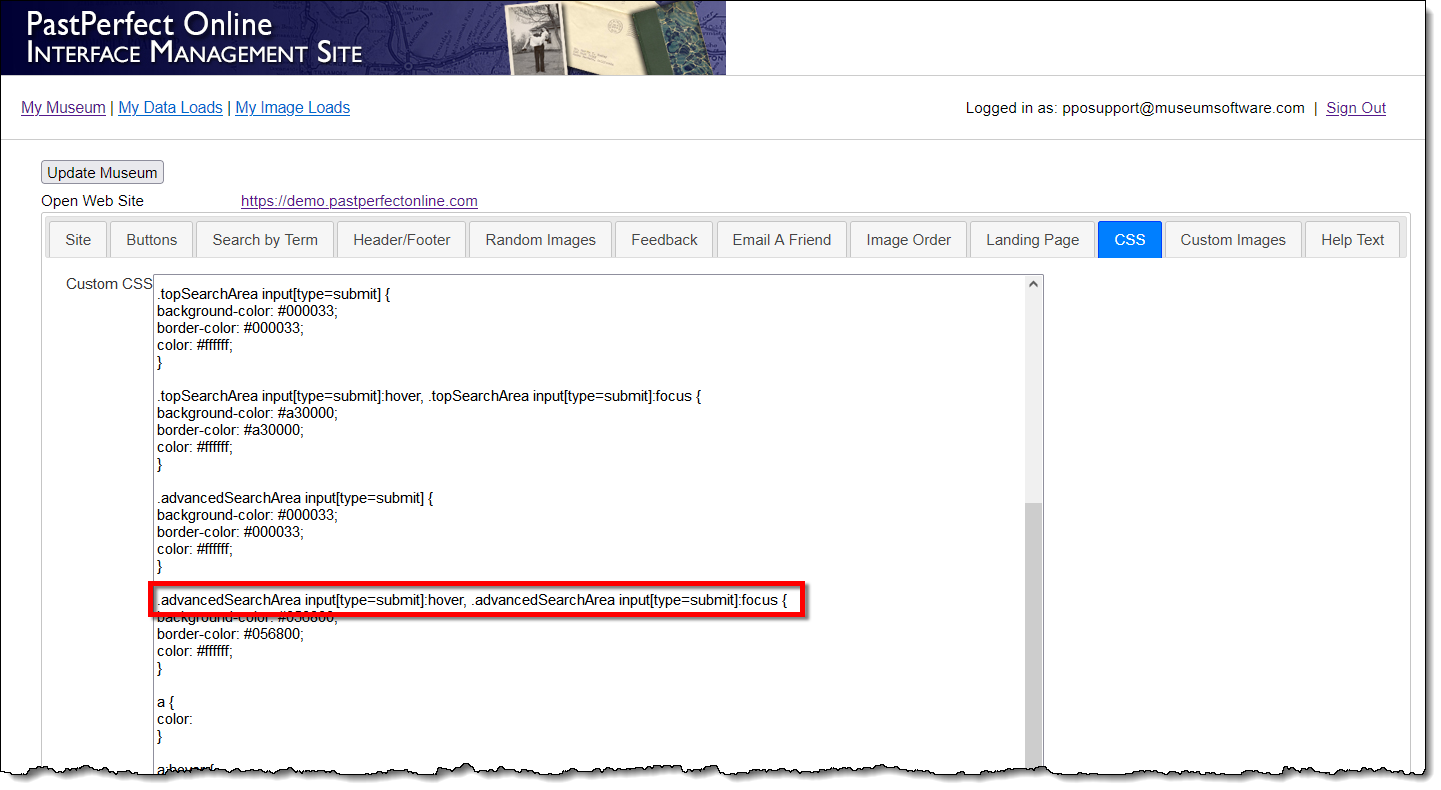Open the Search by Term tab
Image resolution: width=1441 pixels, height=790 pixels.
(x=265, y=240)
